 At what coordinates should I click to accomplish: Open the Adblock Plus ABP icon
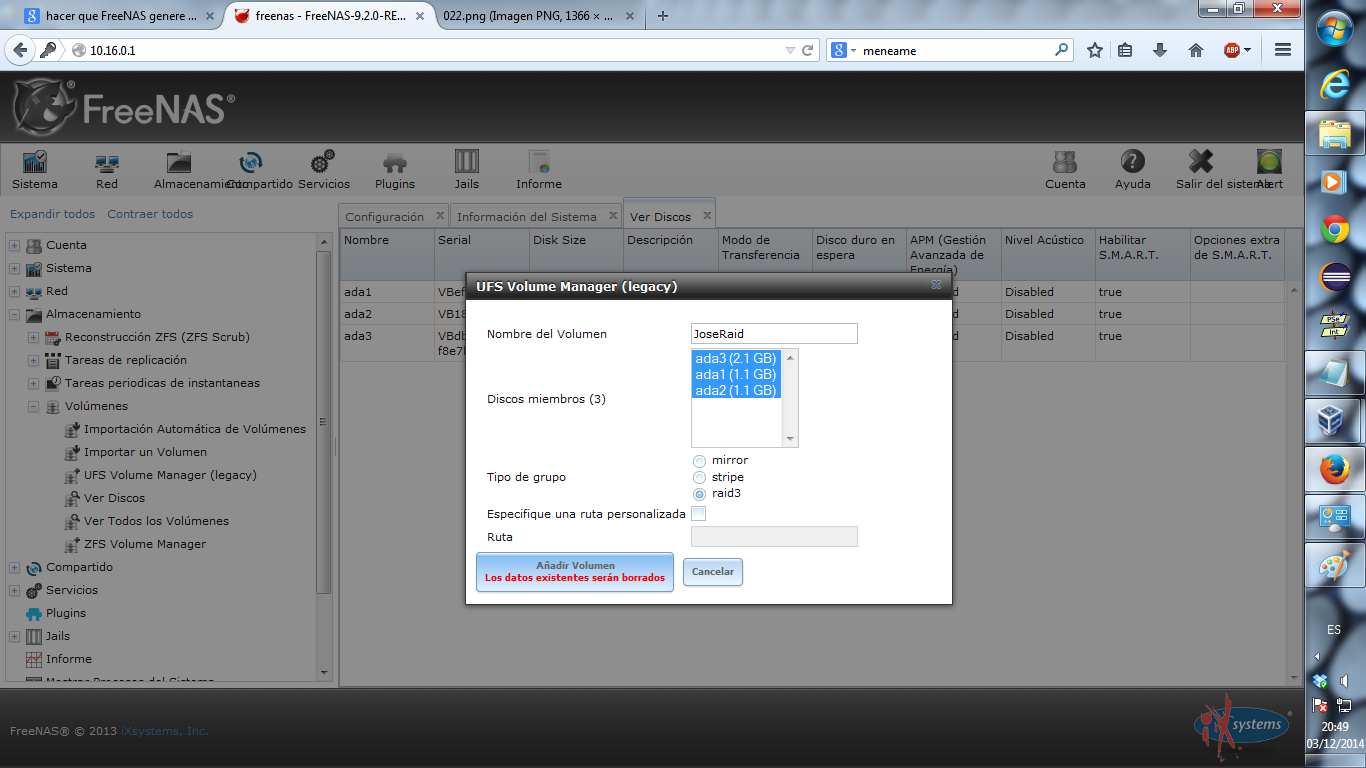(1232, 50)
